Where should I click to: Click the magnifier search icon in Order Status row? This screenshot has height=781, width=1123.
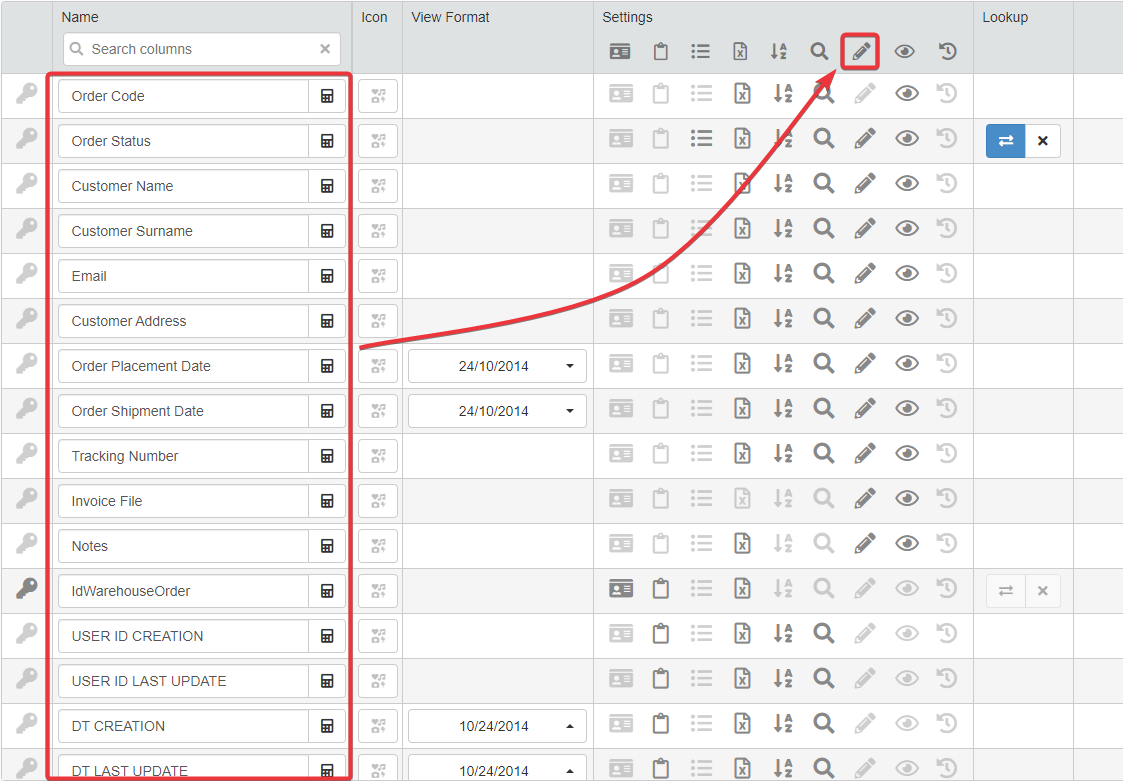(823, 139)
